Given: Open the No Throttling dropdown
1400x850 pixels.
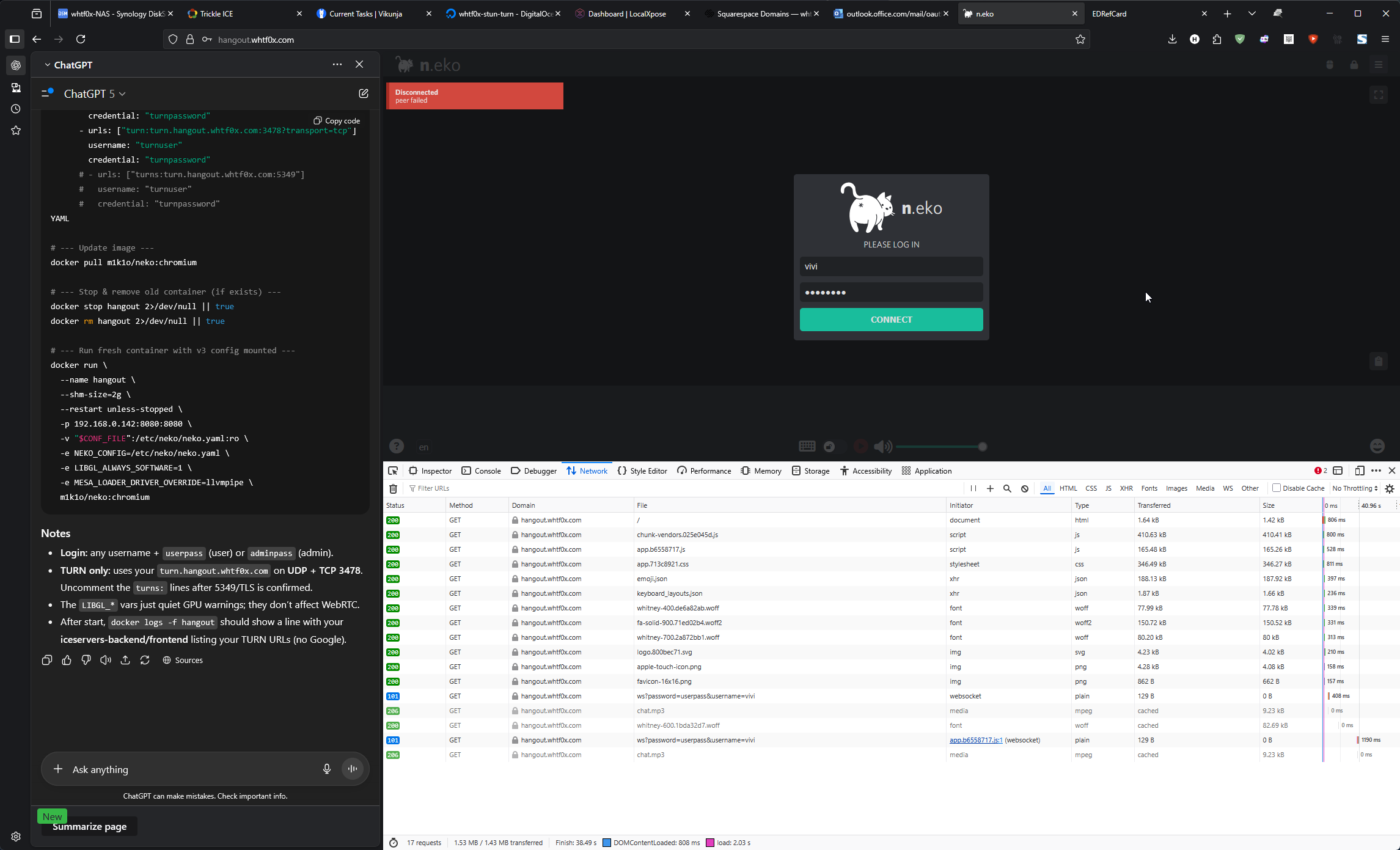Looking at the screenshot, I should (1355, 488).
